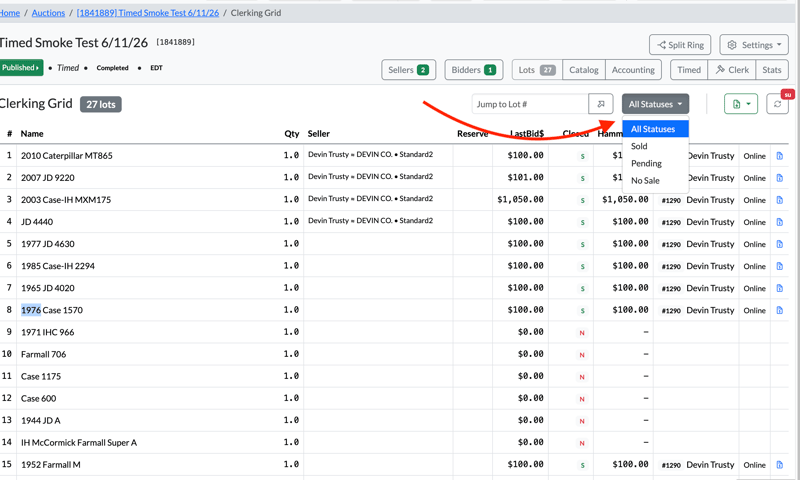Screen dimensions: 800x480
Task: Open the Clerk tab
Action: (732, 70)
